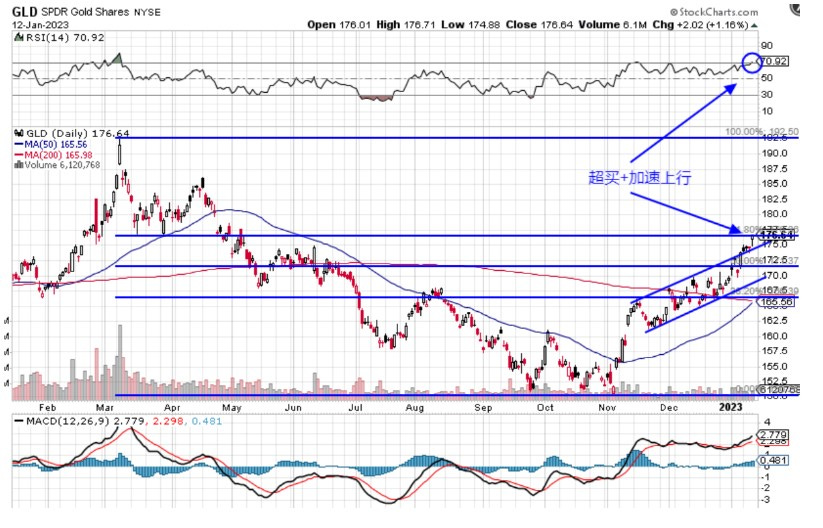The height and width of the screenshot is (528, 823).
Task: Click the 180.0 price axis label
Action: pos(774,214)
